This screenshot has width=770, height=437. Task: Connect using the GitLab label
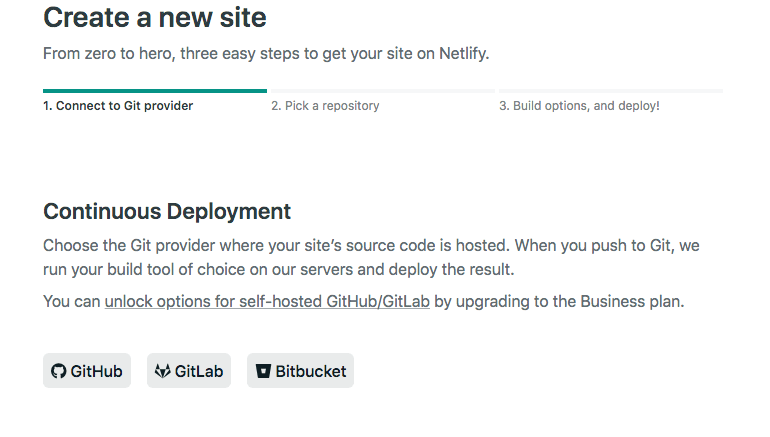pos(199,371)
